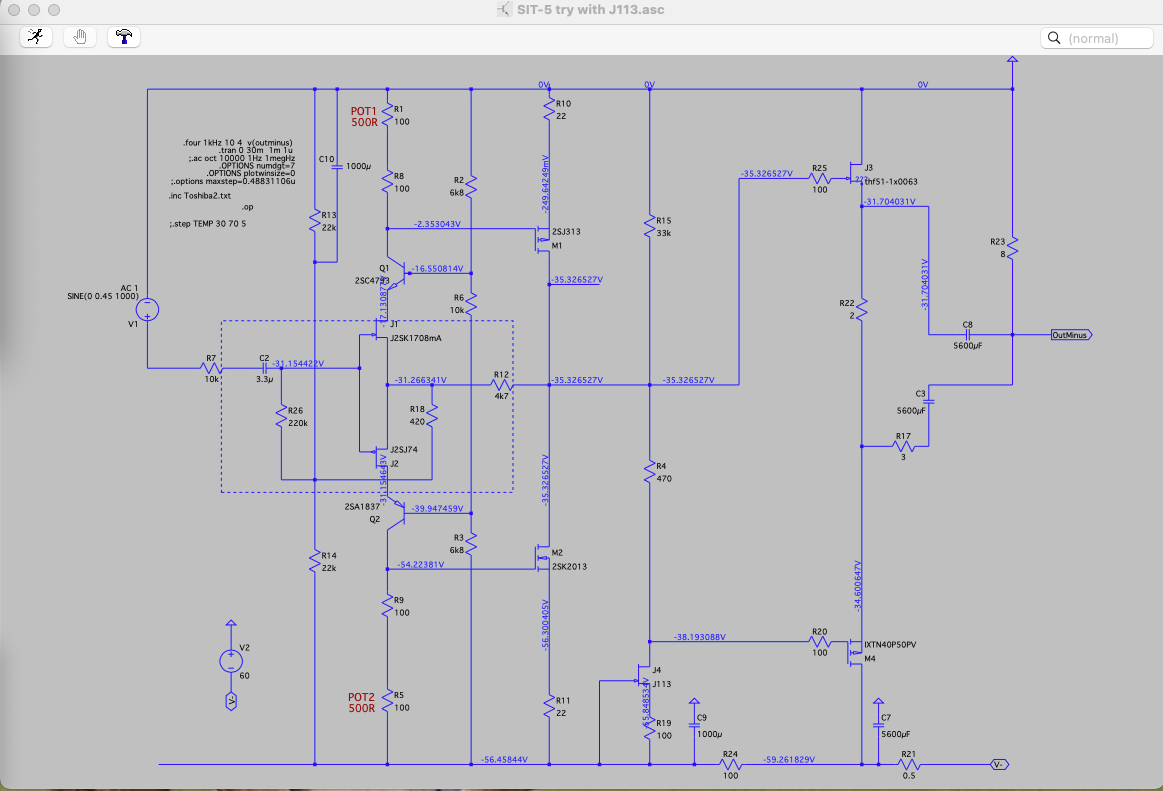Click the -59.261829V voltage label

point(788,760)
